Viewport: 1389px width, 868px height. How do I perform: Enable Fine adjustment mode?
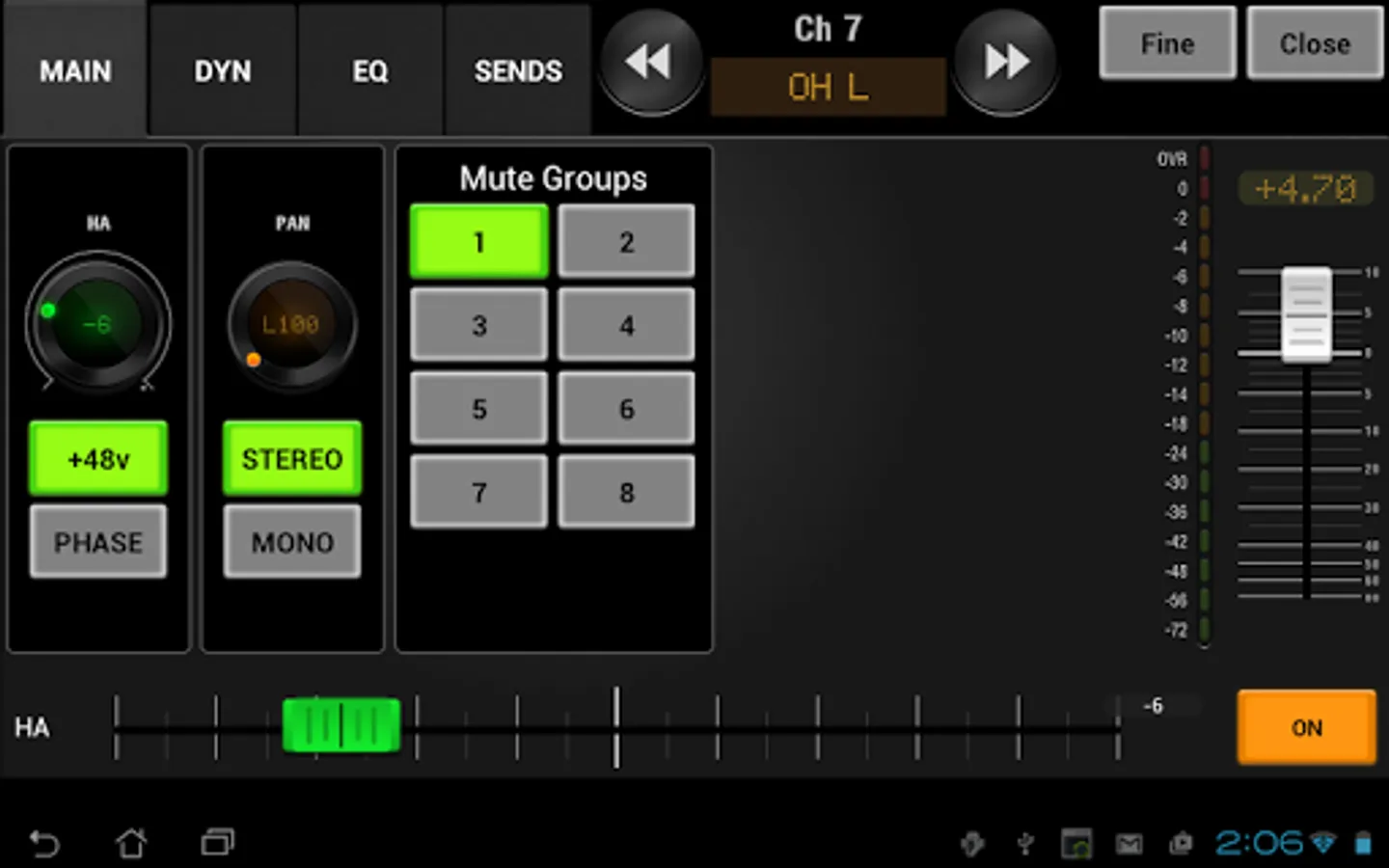pos(1167,43)
